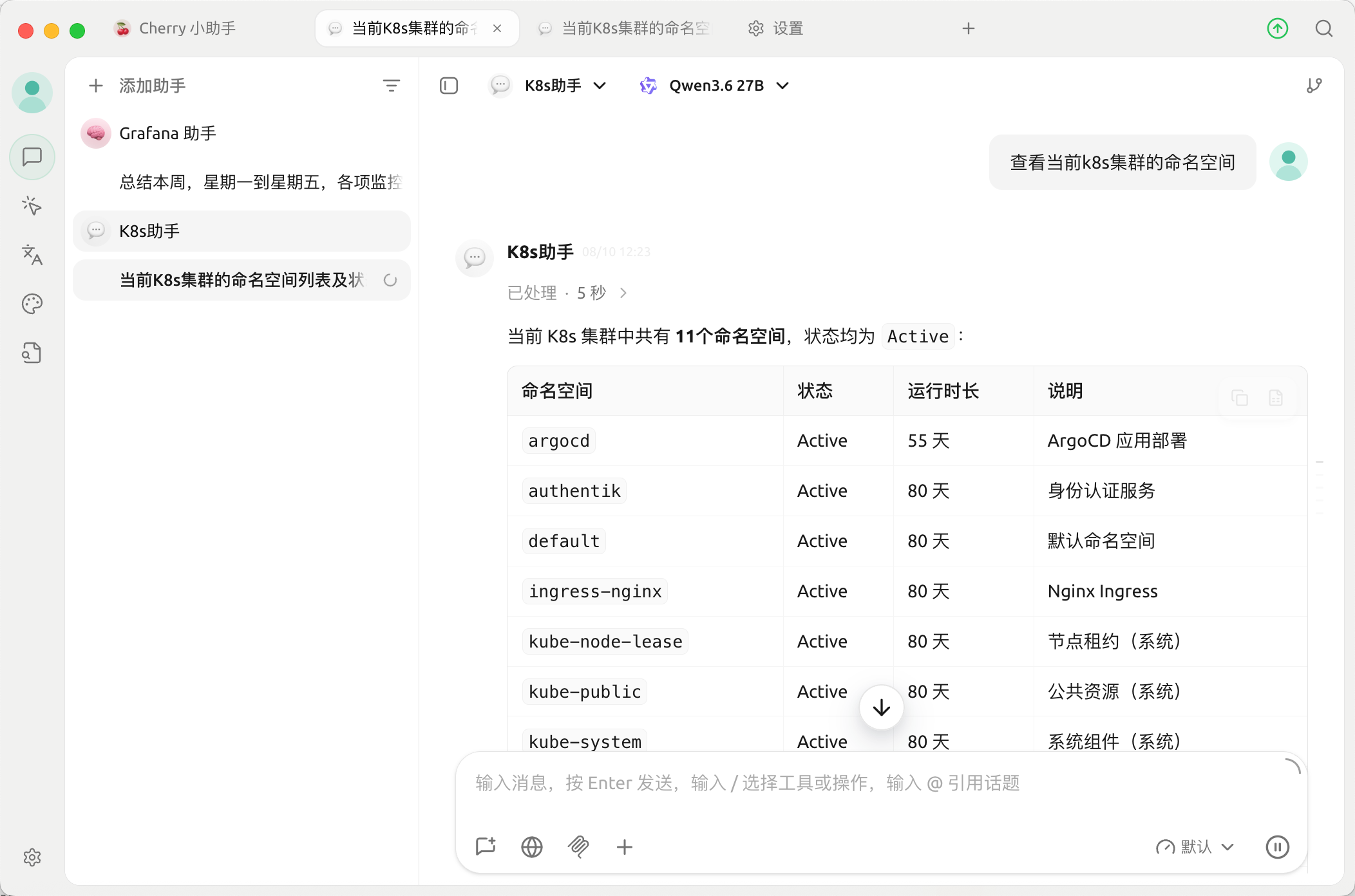The image size is (1355, 896).
Task: Jump to bottom with down arrow button
Action: (x=882, y=708)
